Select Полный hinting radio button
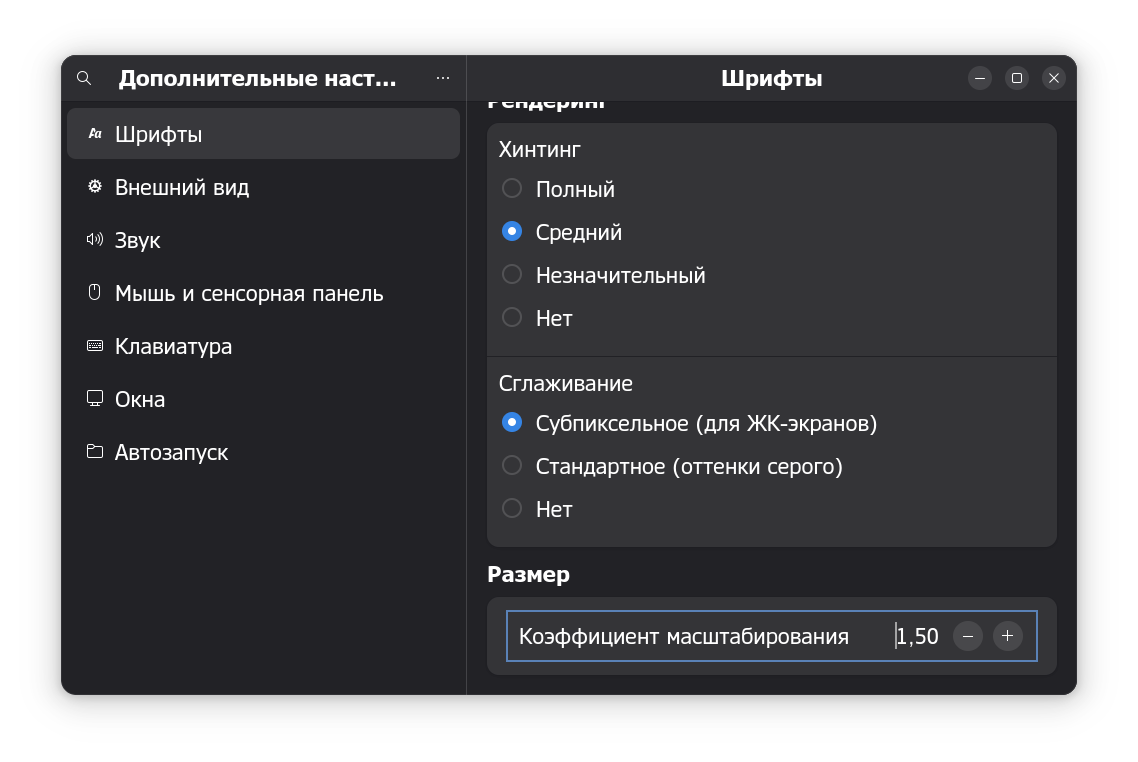1138x762 pixels. 512,189
